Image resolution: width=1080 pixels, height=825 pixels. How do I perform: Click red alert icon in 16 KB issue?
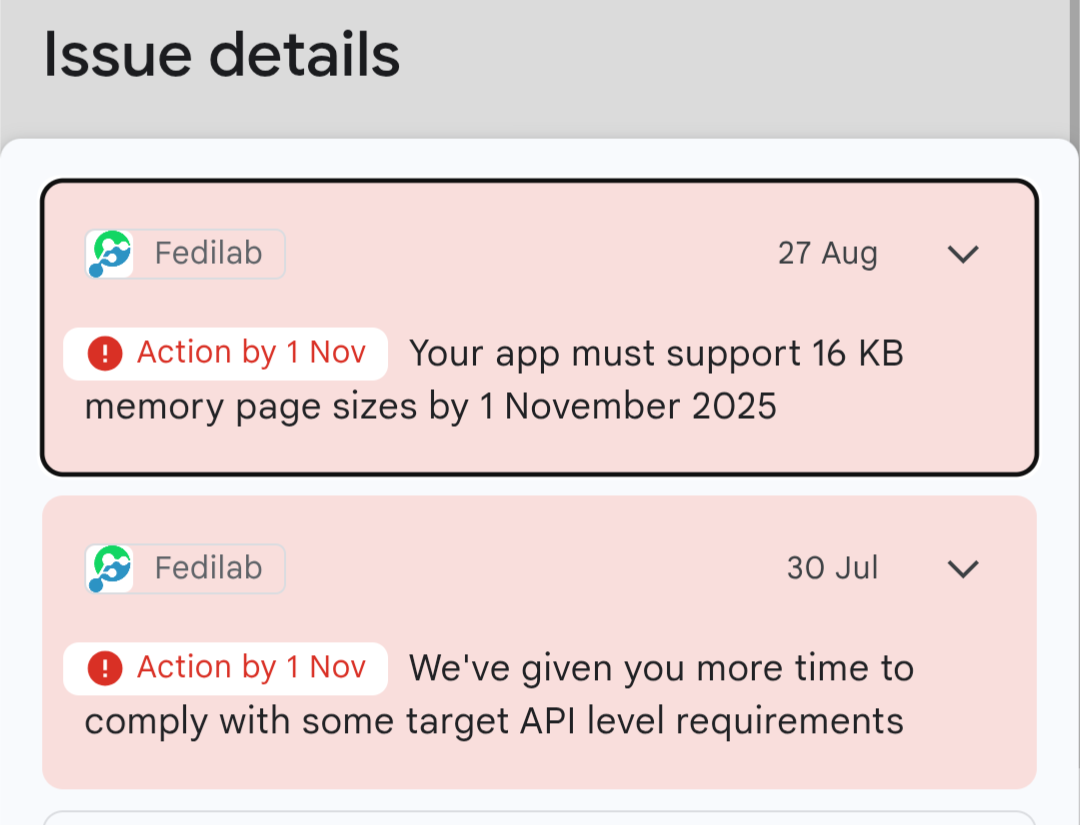(104, 353)
